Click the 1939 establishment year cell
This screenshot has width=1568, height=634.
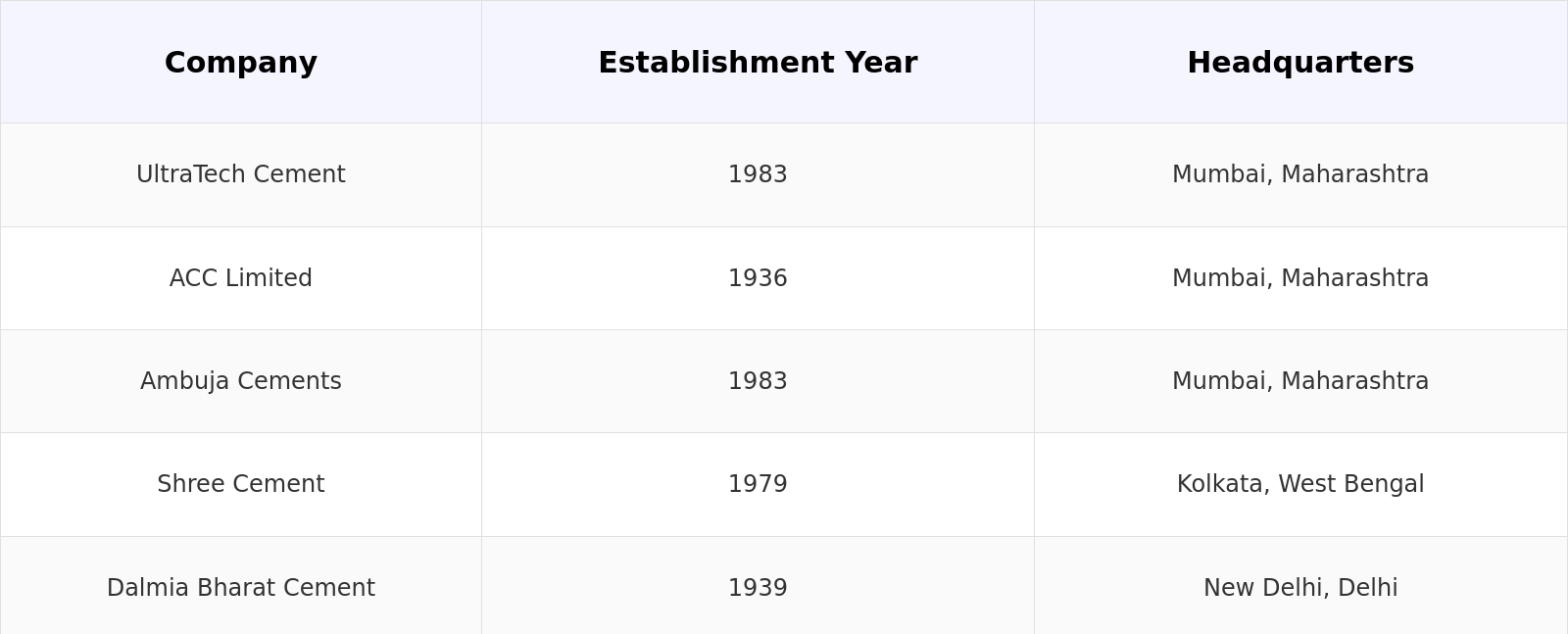tap(757, 588)
